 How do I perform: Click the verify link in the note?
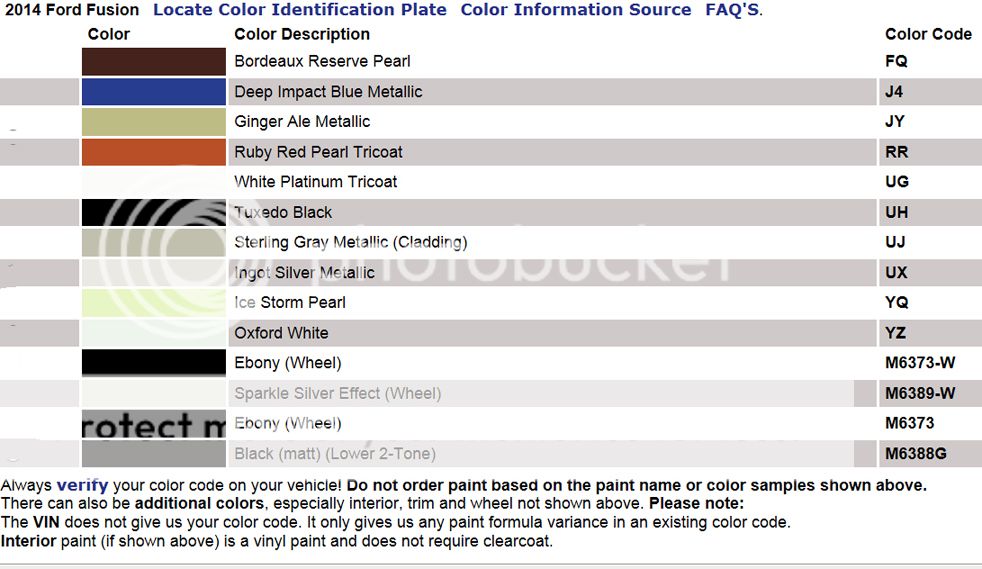click(82, 485)
